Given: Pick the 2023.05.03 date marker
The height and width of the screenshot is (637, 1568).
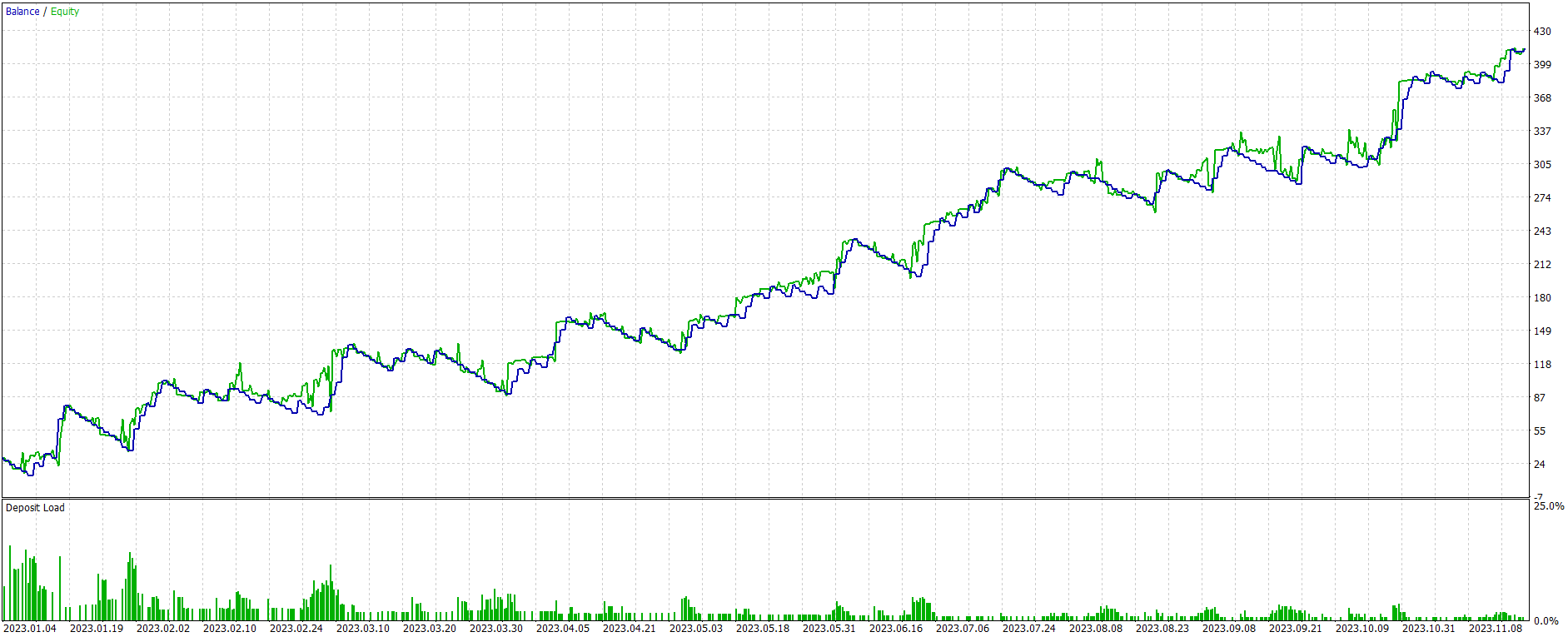Looking at the screenshot, I should [x=696, y=629].
